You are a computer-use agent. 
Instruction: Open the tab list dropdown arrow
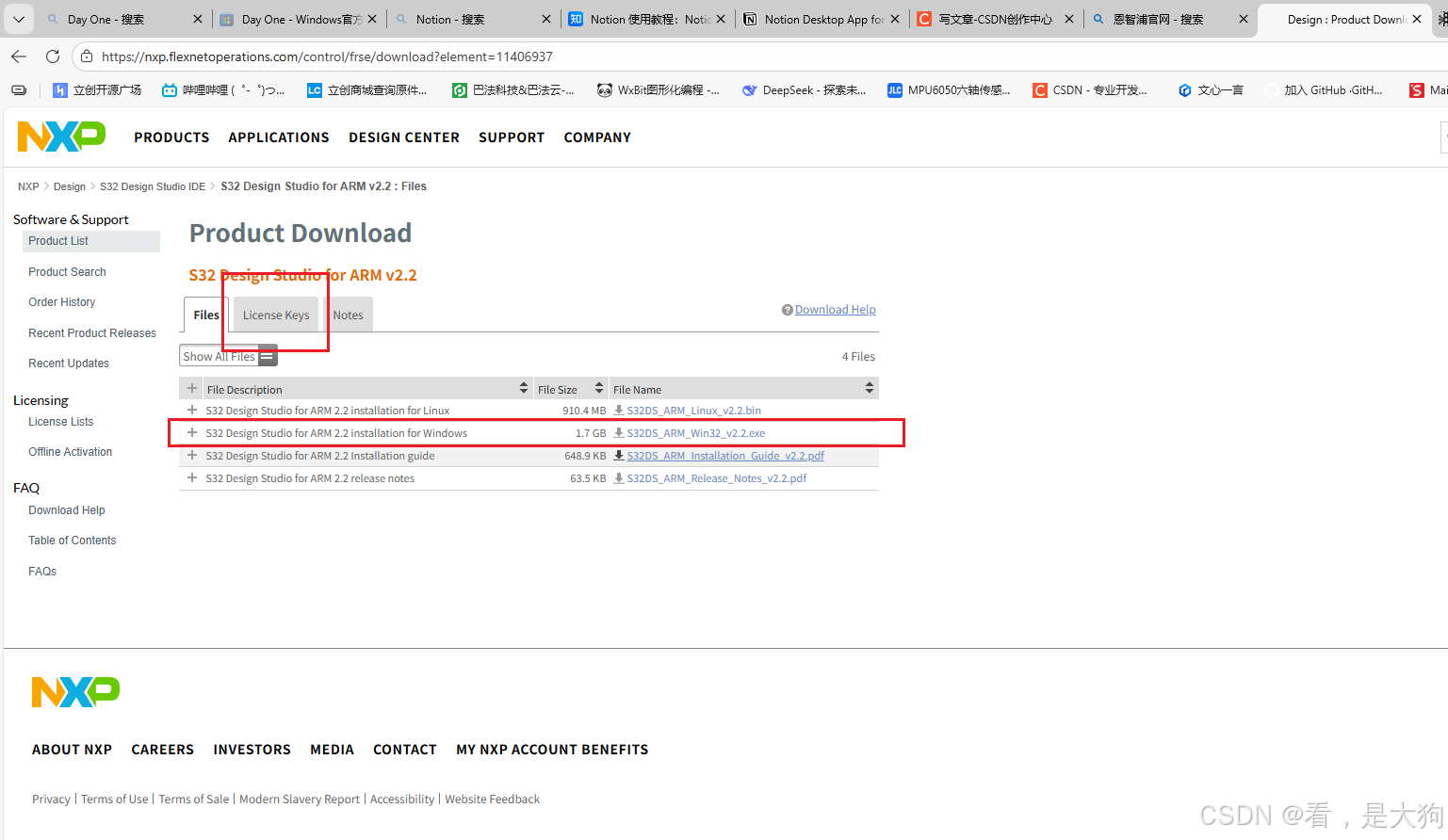tap(18, 19)
